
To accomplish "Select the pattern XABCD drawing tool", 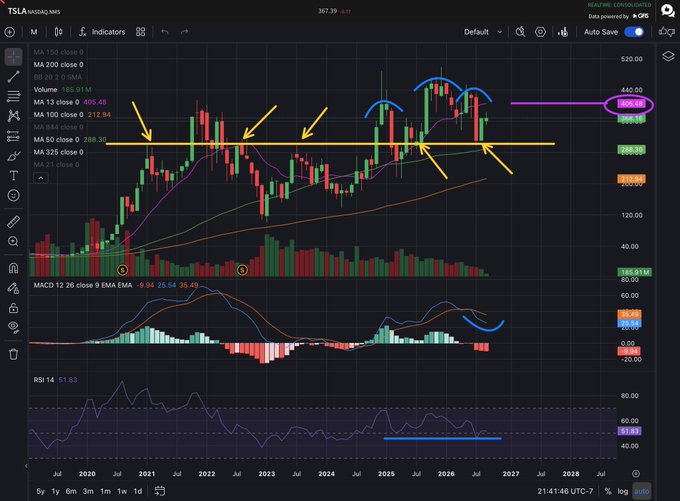I will click(13, 116).
